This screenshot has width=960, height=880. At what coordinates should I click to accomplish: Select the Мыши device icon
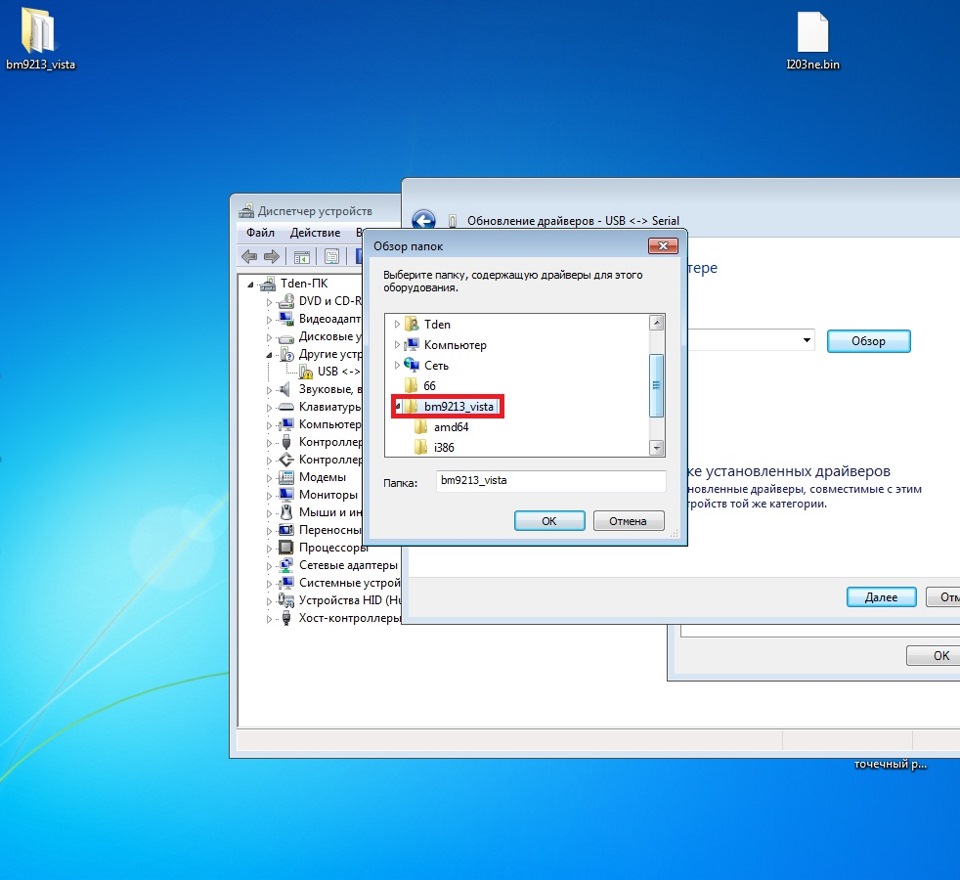286,513
